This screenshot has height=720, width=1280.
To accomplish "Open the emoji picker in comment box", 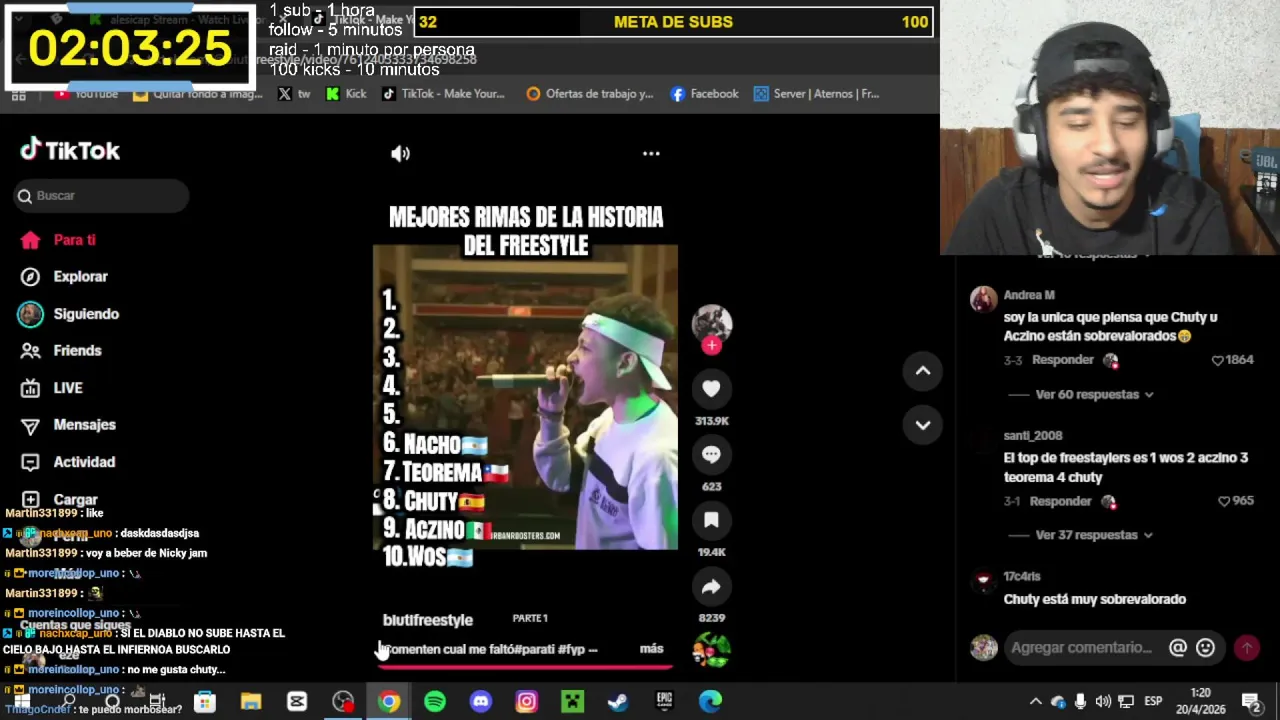I will click(x=1206, y=648).
